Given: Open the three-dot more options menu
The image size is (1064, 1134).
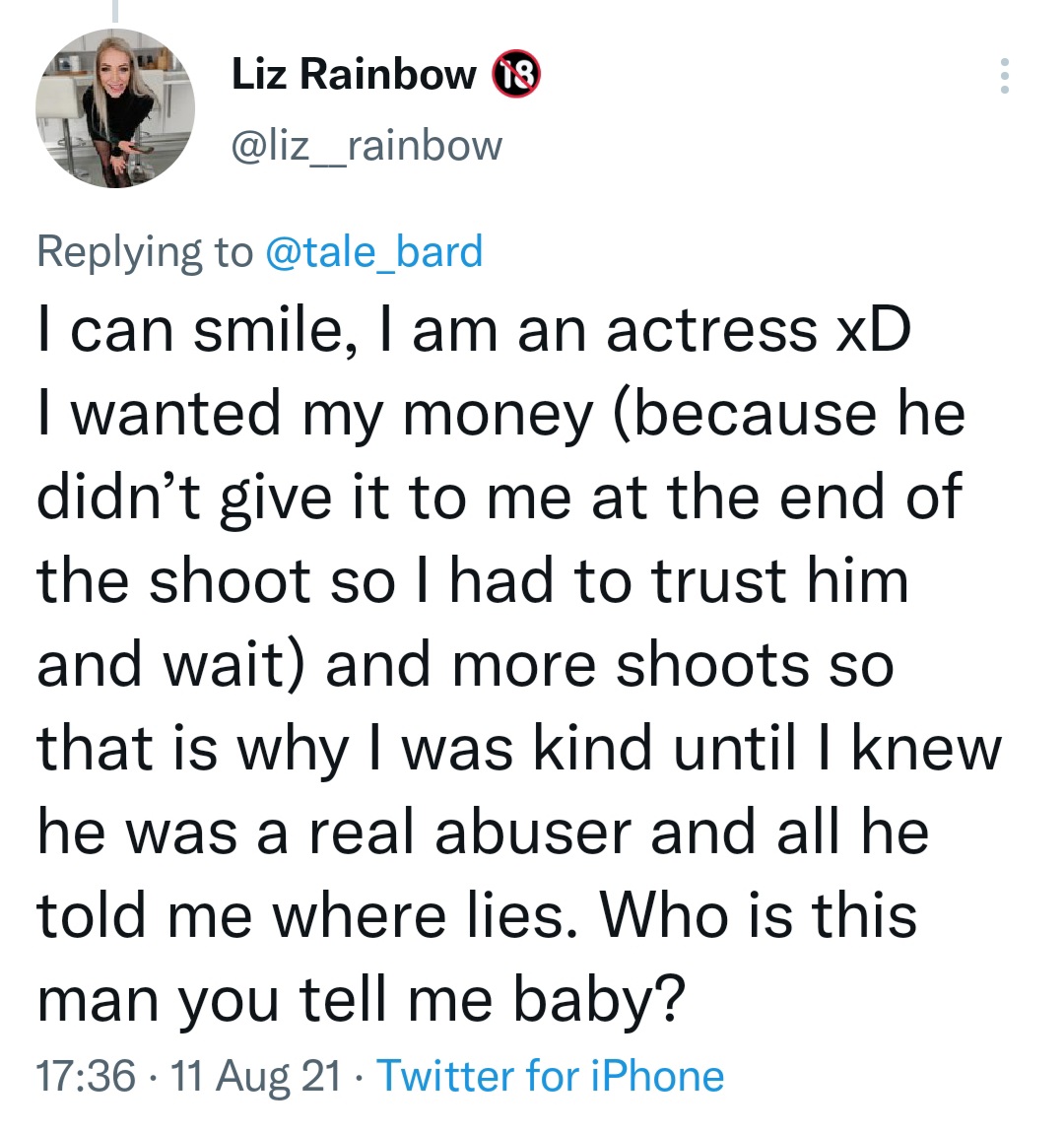Looking at the screenshot, I should (x=1004, y=76).
